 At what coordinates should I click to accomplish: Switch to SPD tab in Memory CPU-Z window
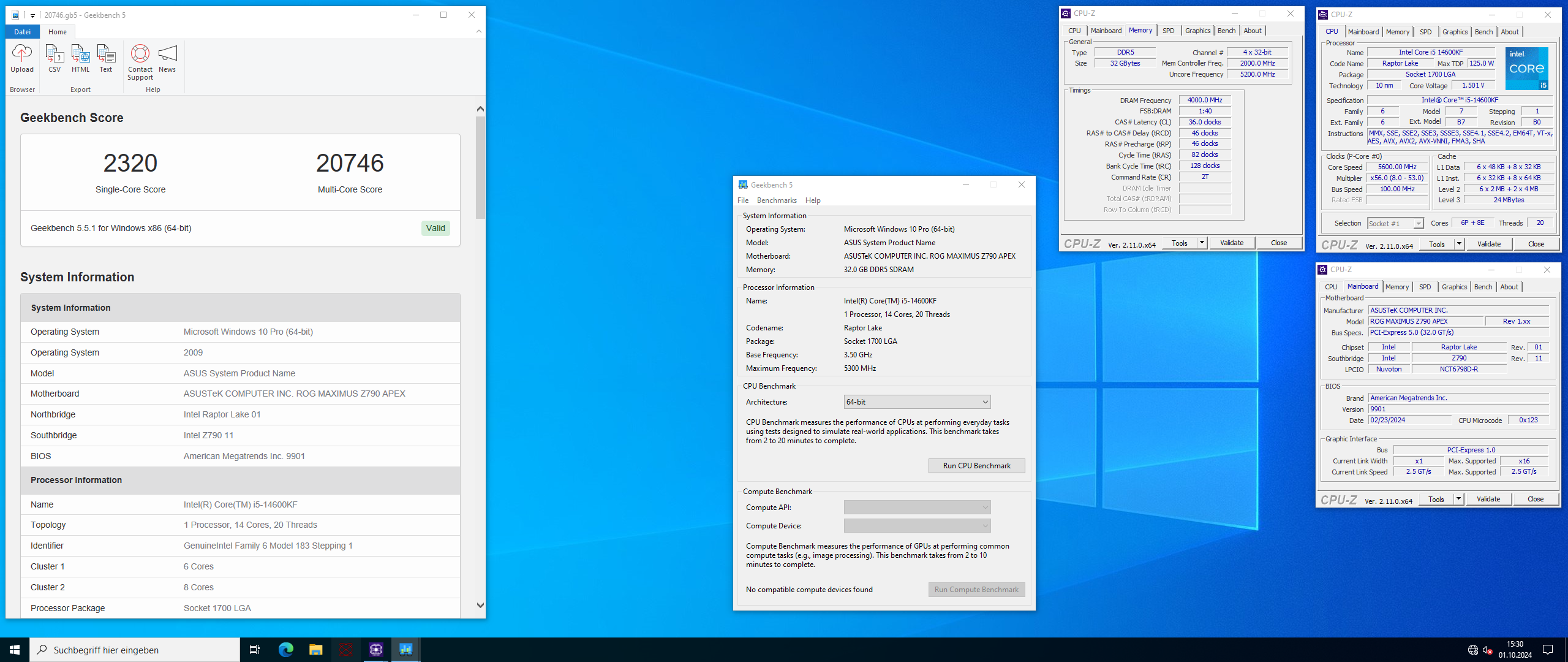1168,31
